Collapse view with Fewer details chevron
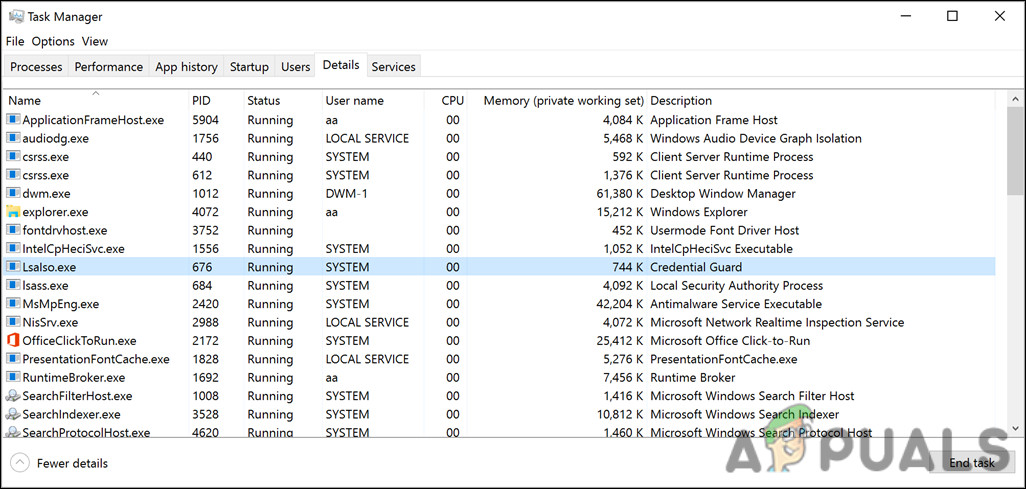The image size is (1026, 489). (19, 463)
